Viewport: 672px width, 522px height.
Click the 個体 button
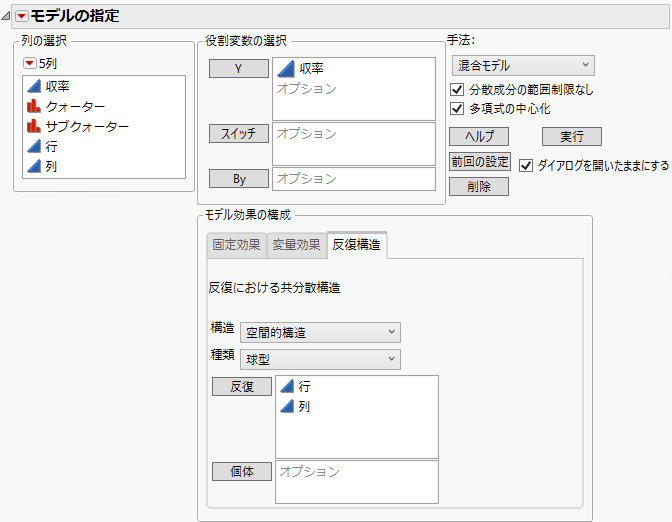coord(242,471)
